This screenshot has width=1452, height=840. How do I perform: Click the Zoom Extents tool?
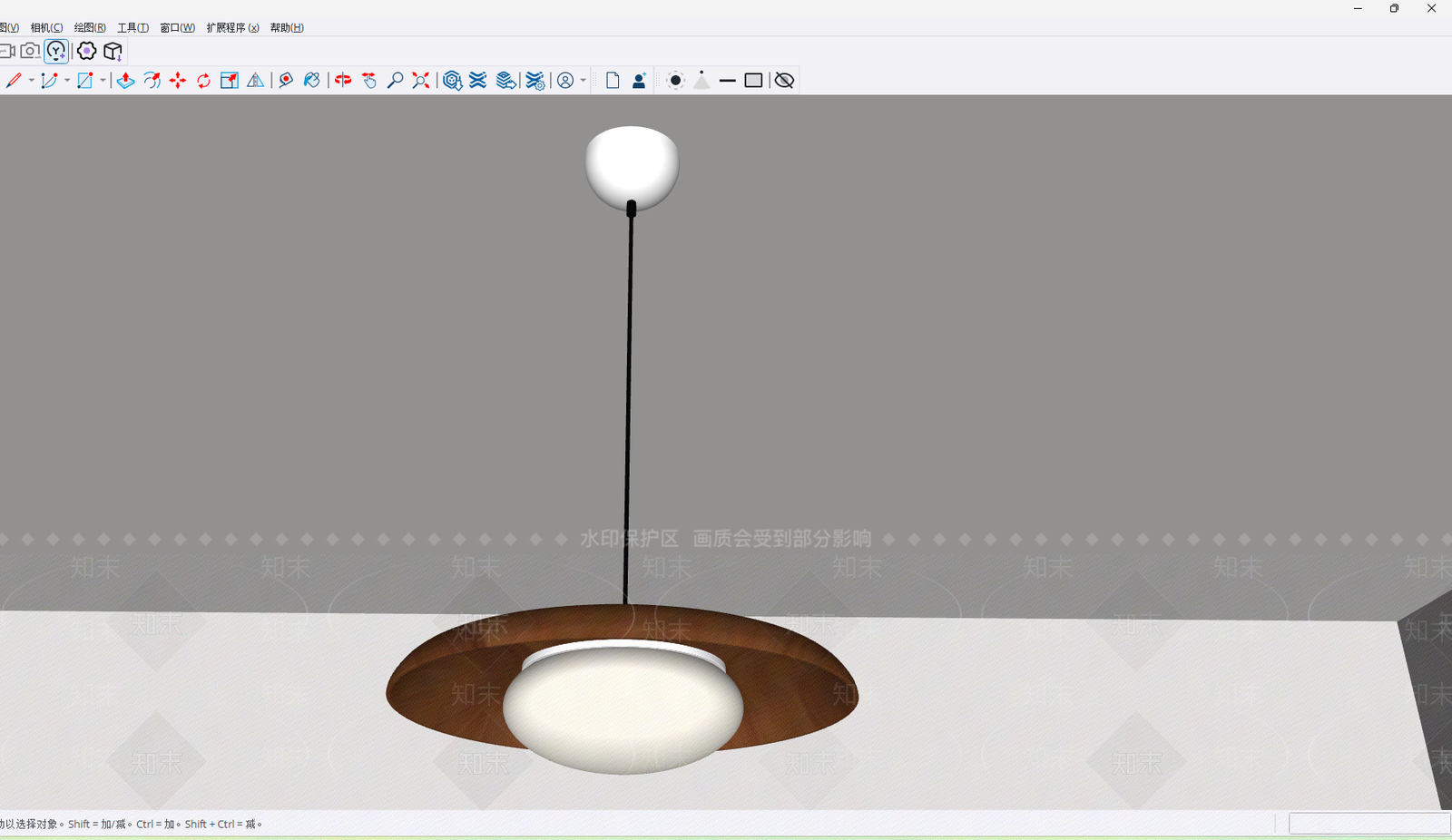click(421, 81)
